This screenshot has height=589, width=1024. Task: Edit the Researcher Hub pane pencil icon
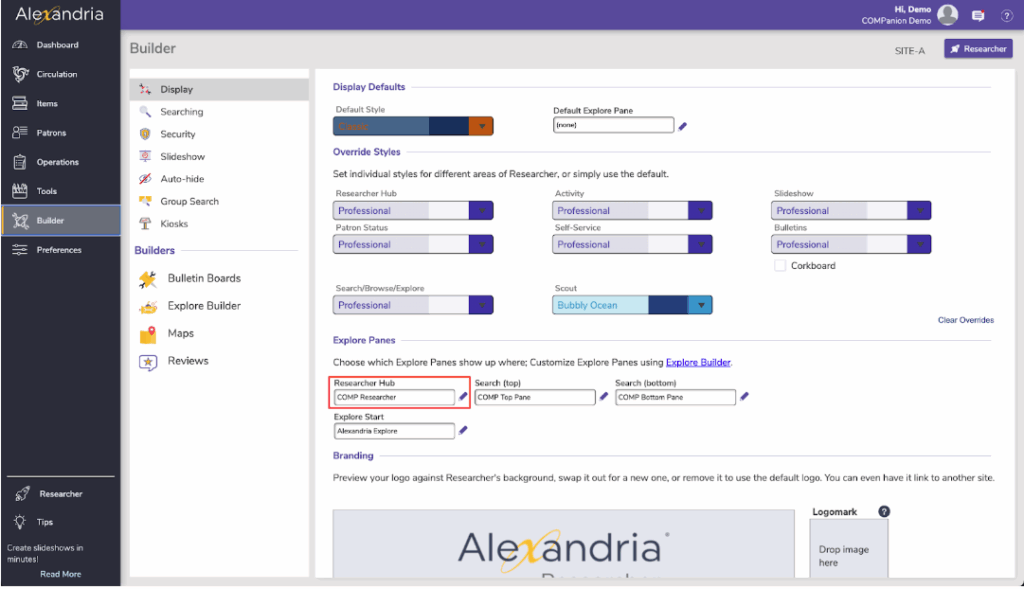pos(463,396)
